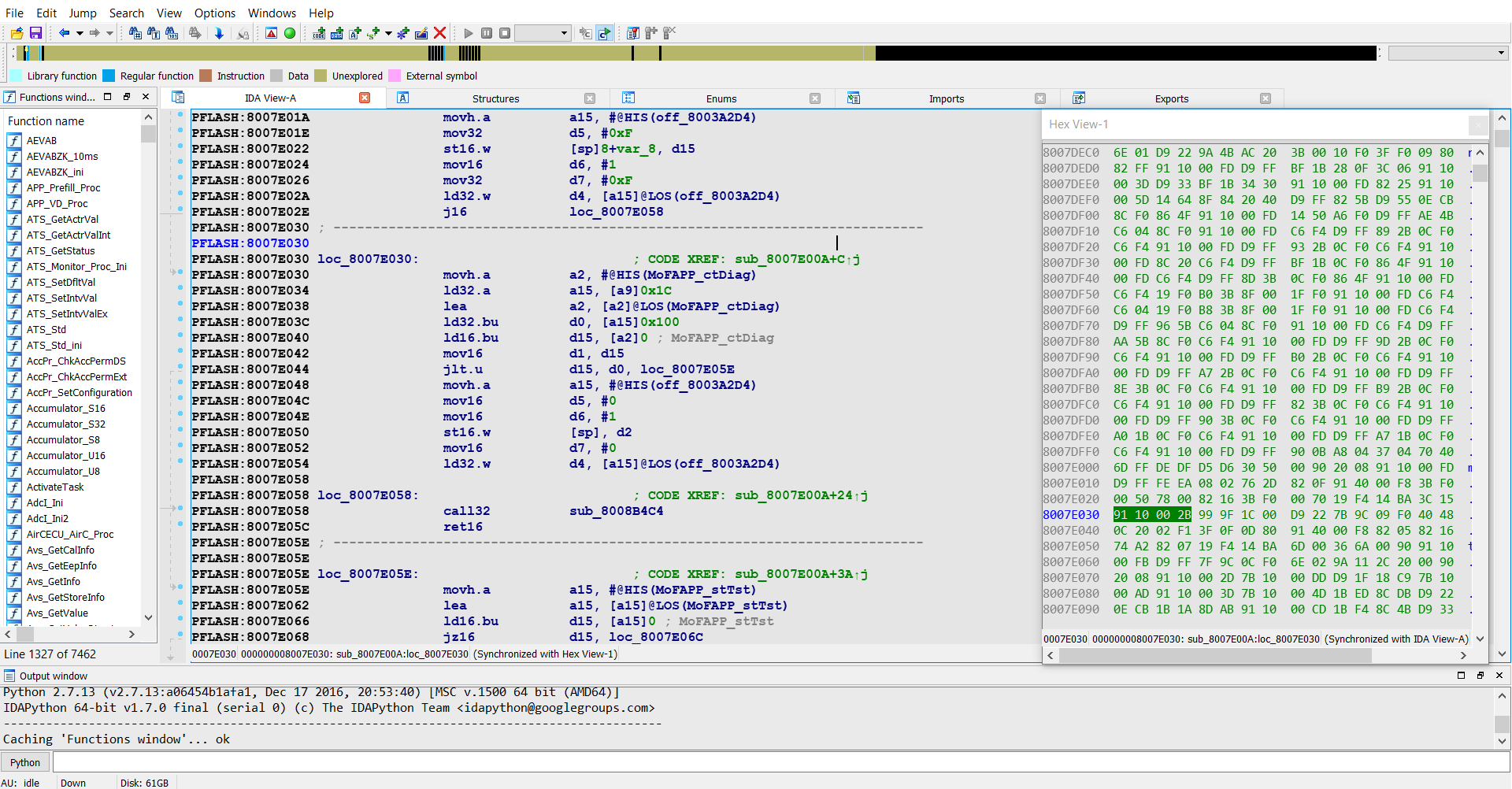Click the red warning triangle icon

(x=271, y=33)
